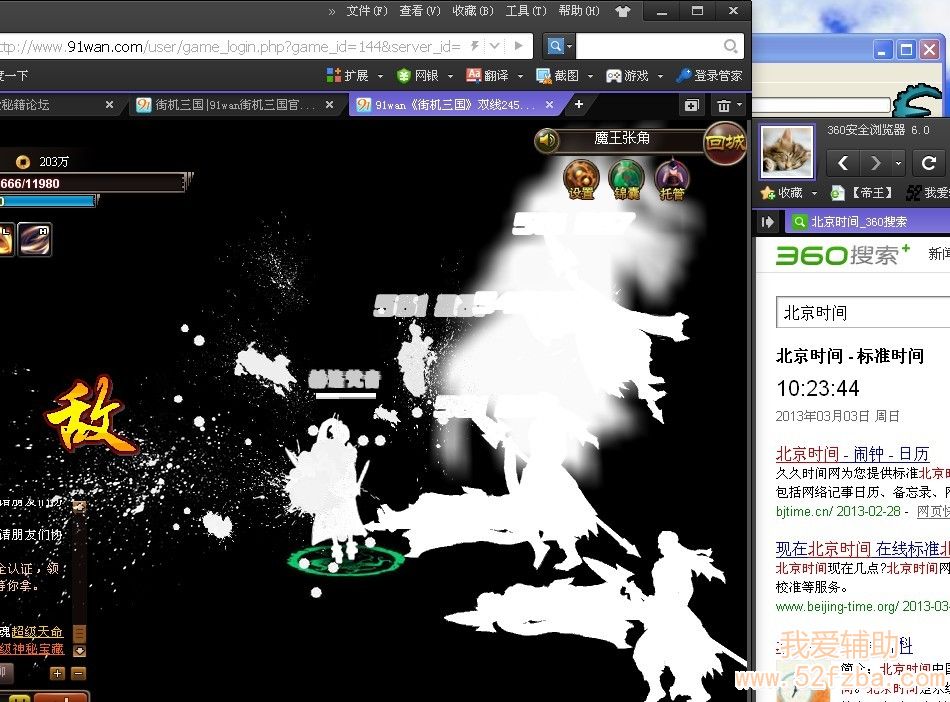Open the closed-tabs trash dropdown
The height and width of the screenshot is (702, 950).
click(729, 105)
